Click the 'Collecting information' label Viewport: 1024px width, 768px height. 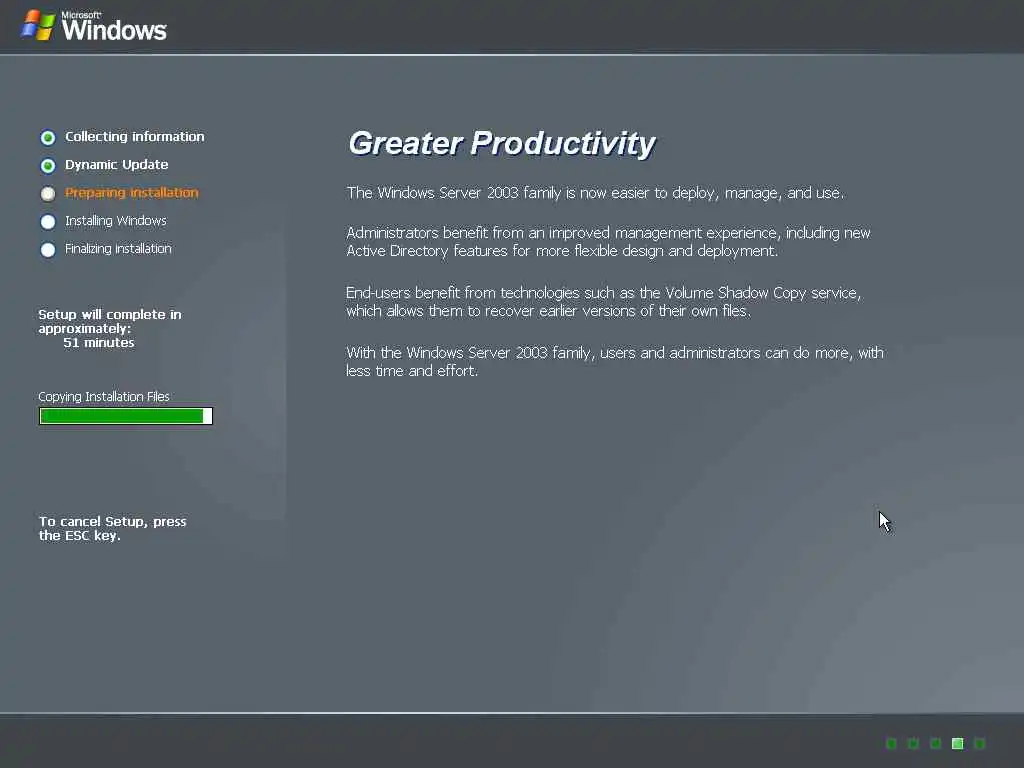135,136
